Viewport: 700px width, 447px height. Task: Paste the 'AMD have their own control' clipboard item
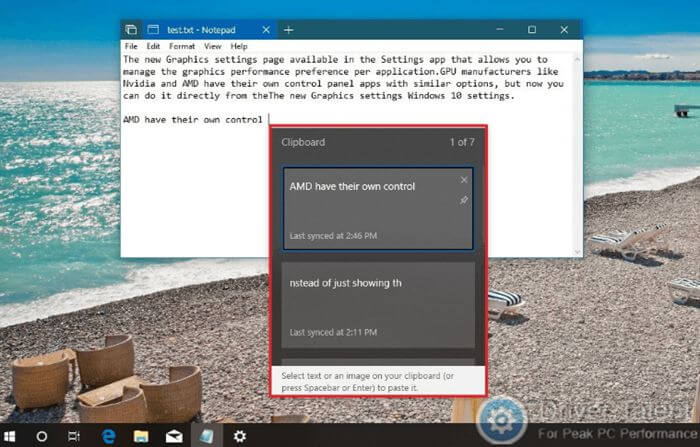tap(378, 209)
